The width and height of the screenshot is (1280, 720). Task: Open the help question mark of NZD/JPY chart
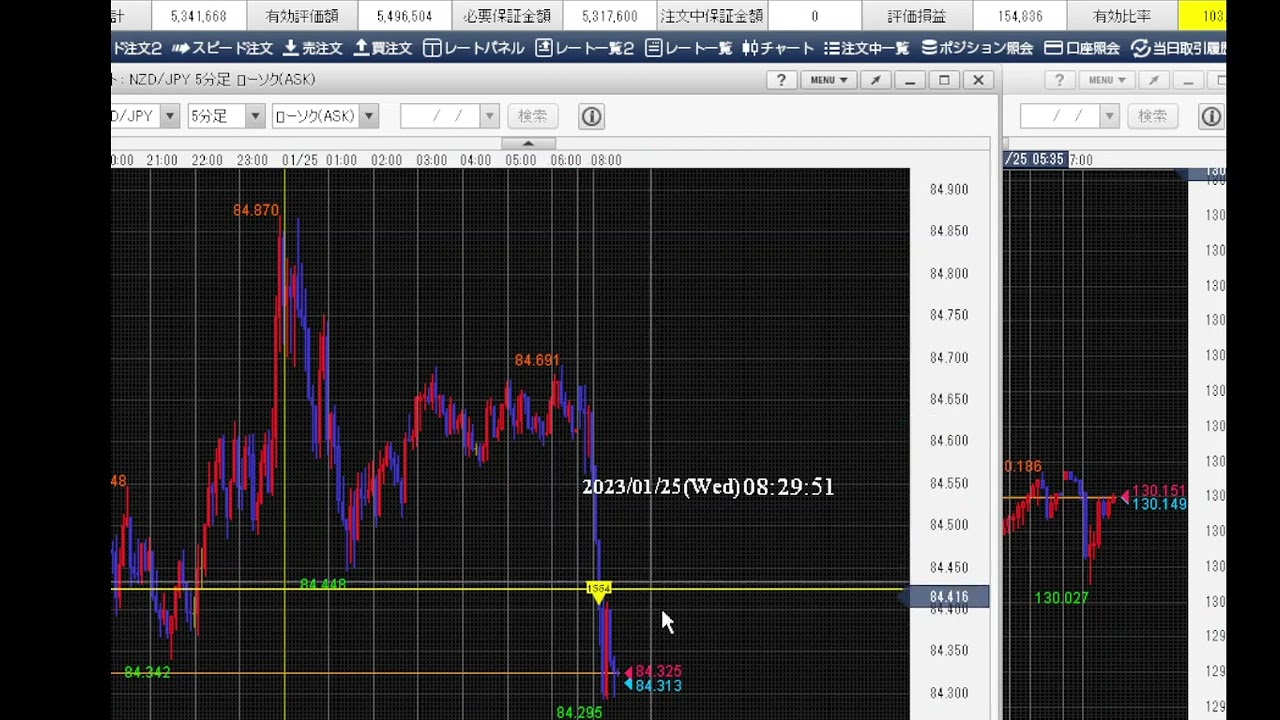(781, 80)
